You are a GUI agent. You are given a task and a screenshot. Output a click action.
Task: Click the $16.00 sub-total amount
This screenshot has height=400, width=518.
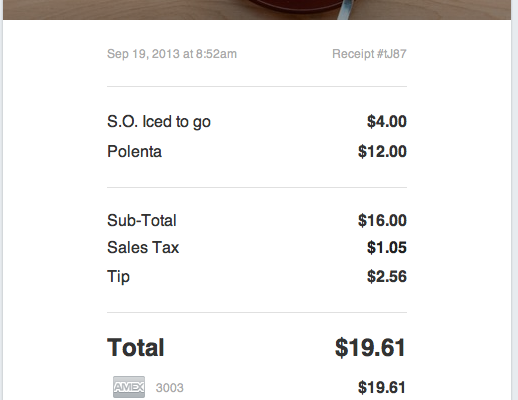pyautogui.click(x=382, y=220)
